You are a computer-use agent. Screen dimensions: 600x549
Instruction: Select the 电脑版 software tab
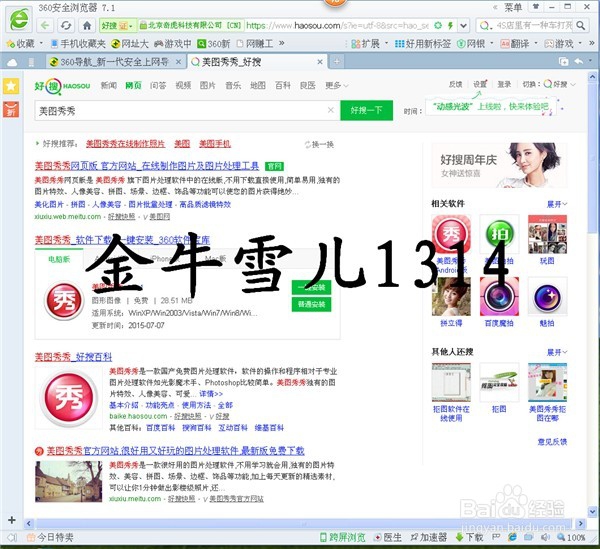coord(59,259)
